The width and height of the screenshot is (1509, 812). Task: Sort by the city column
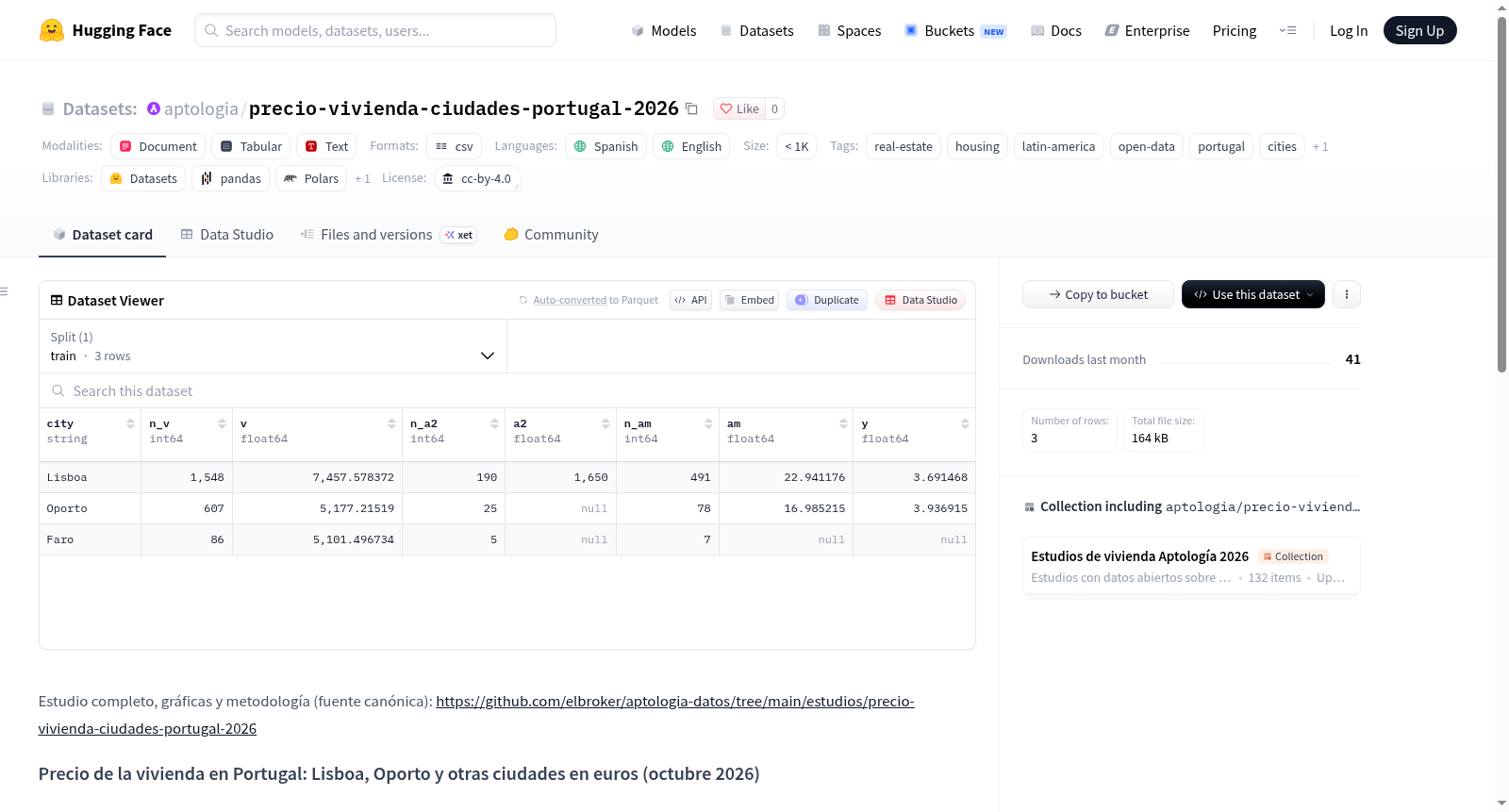click(130, 423)
